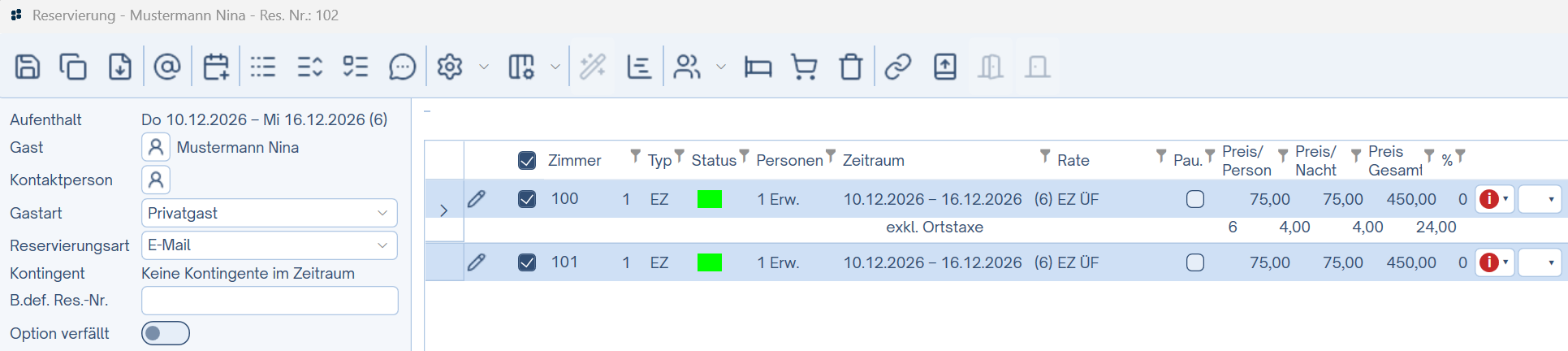Click the shopping cart icon

coord(804,67)
